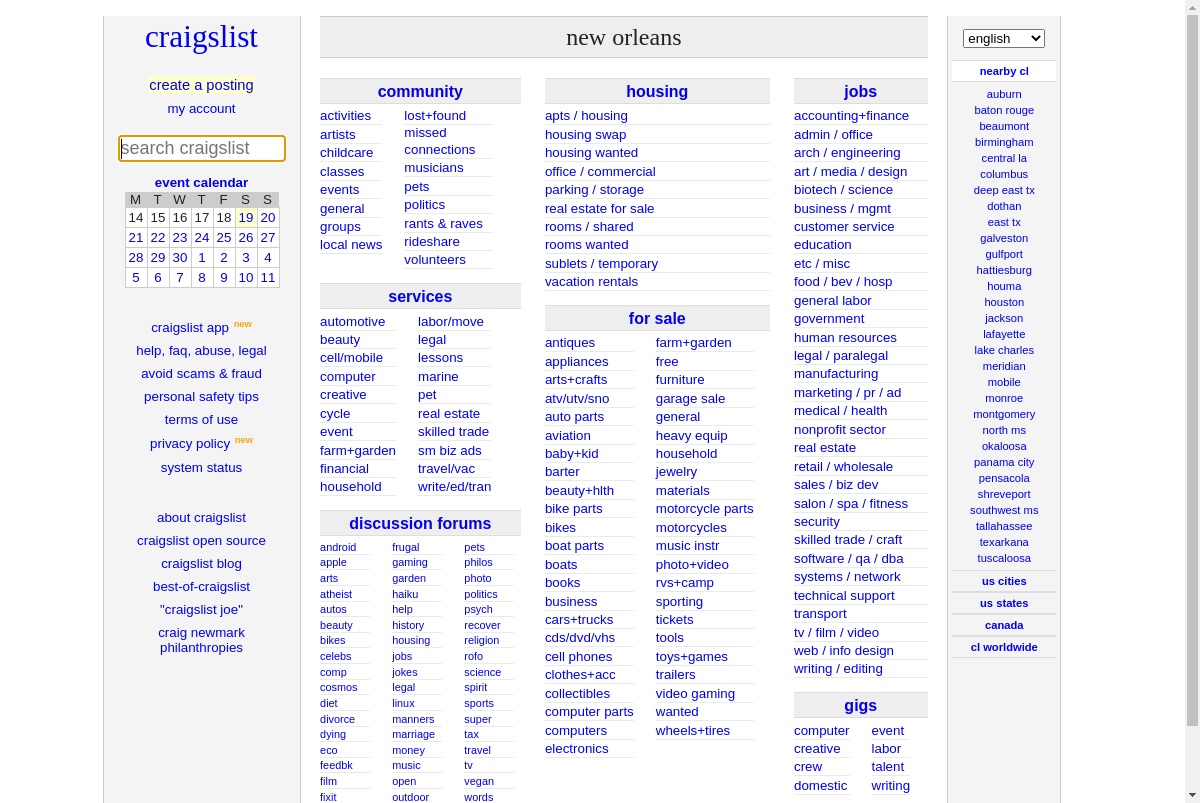Open the english language dropdown
This screenshot has height=803, width=1200.
click(x=1003, y=38)
